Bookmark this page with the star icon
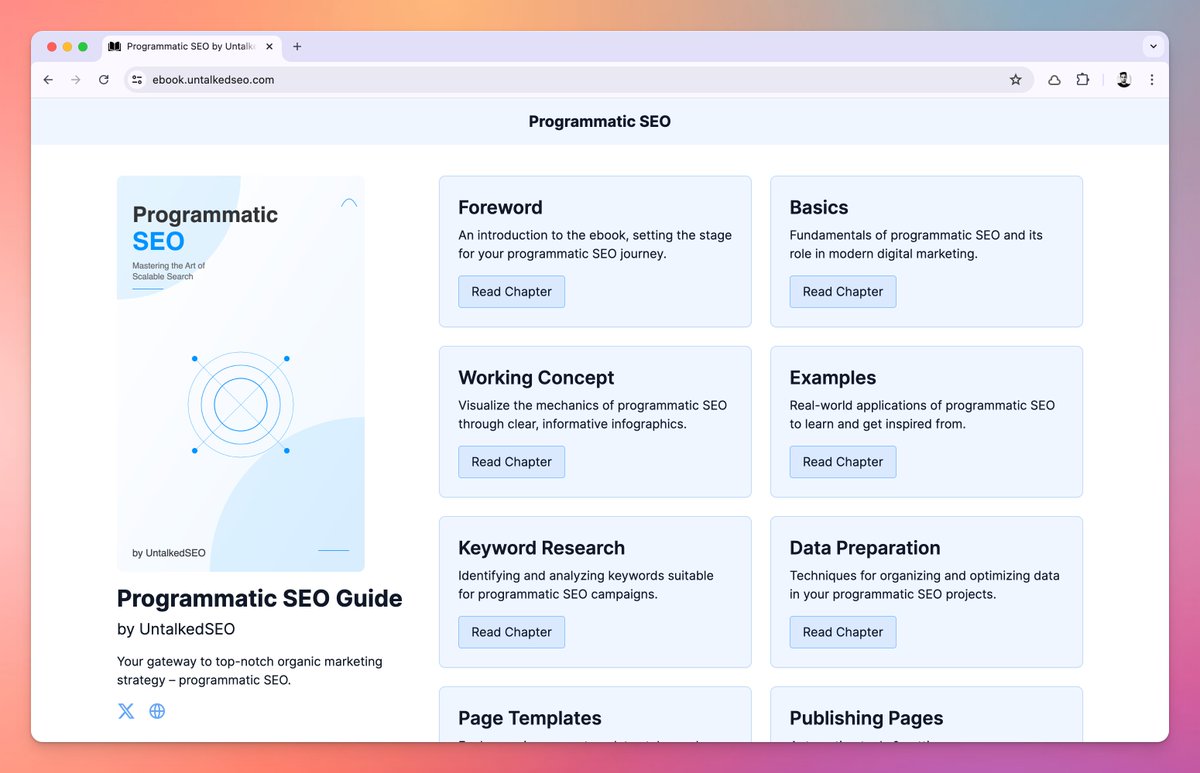 click(x=1015, y=80)
